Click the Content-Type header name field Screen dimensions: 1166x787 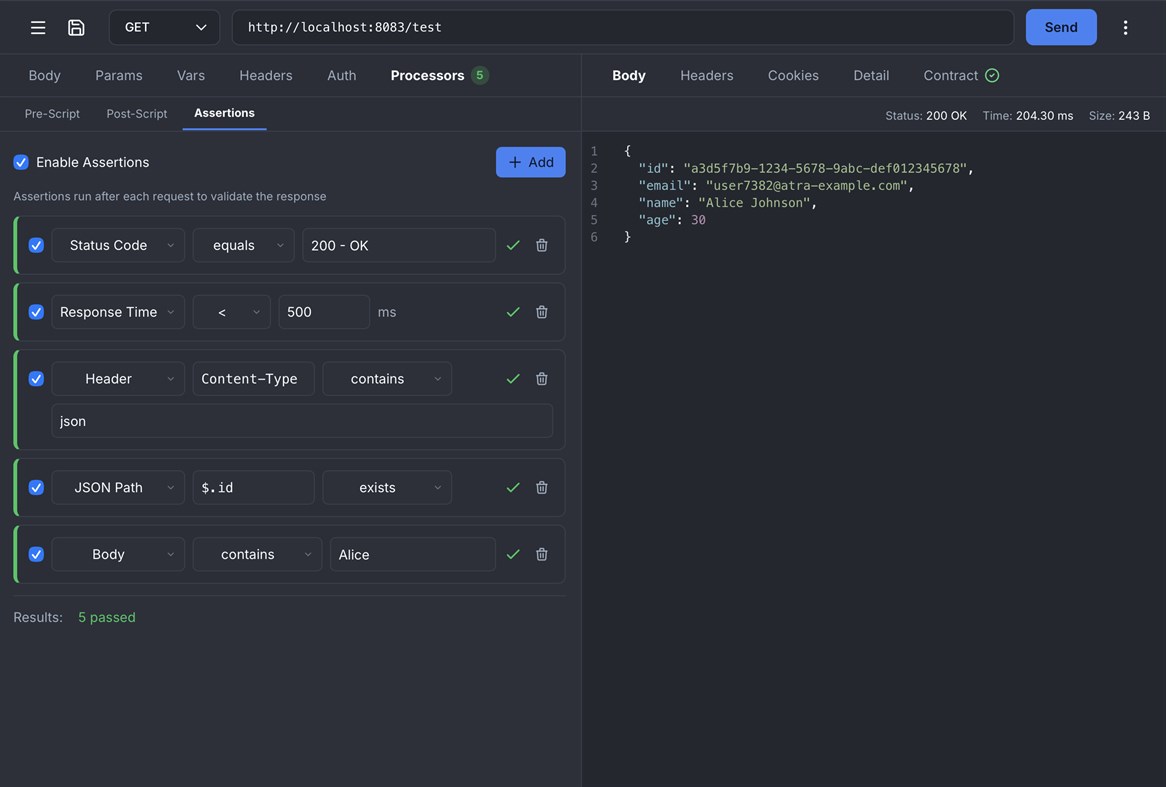click(253, 379)
